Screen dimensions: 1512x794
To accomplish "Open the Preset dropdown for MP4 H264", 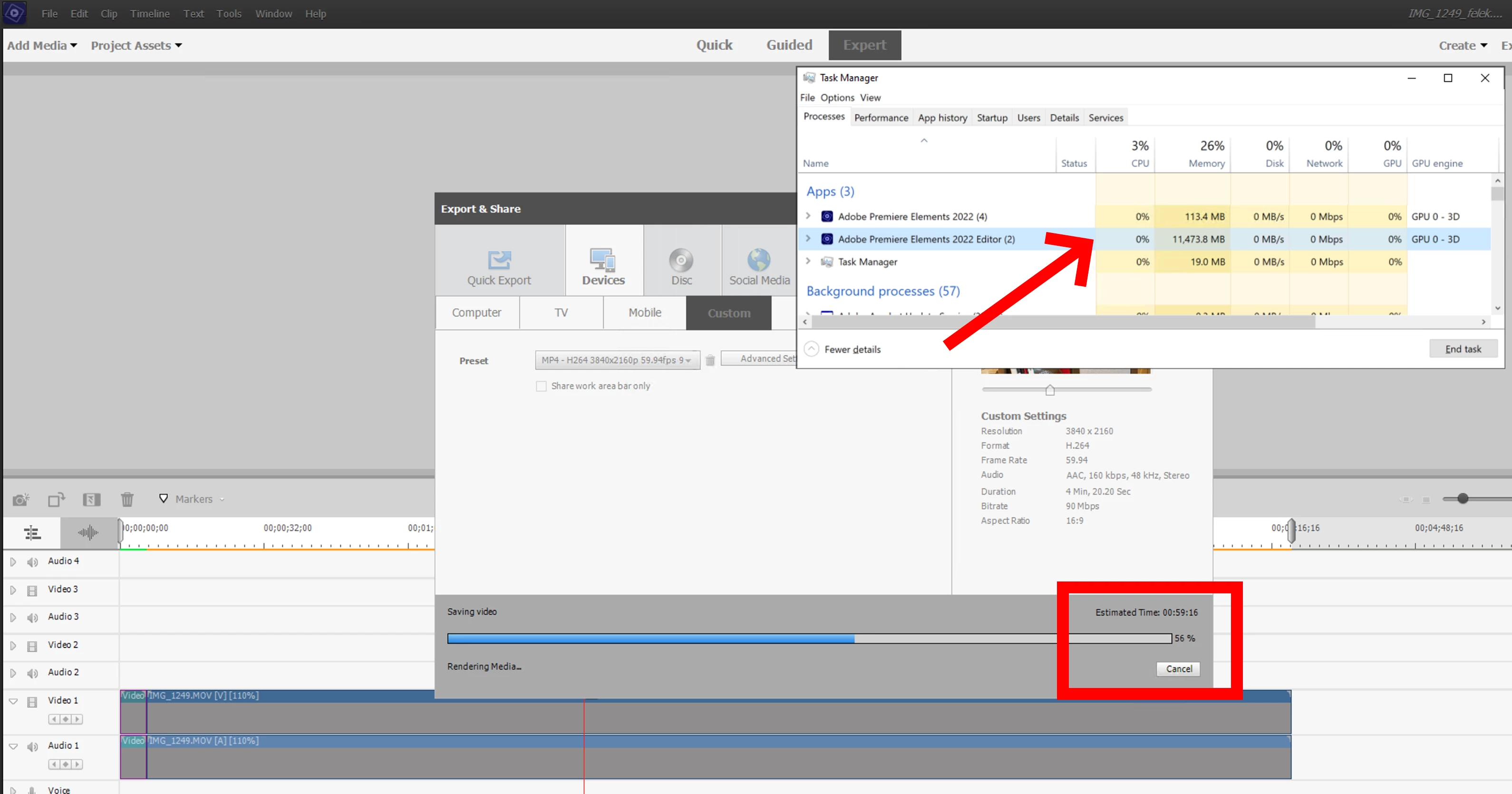I will (617, 360).
